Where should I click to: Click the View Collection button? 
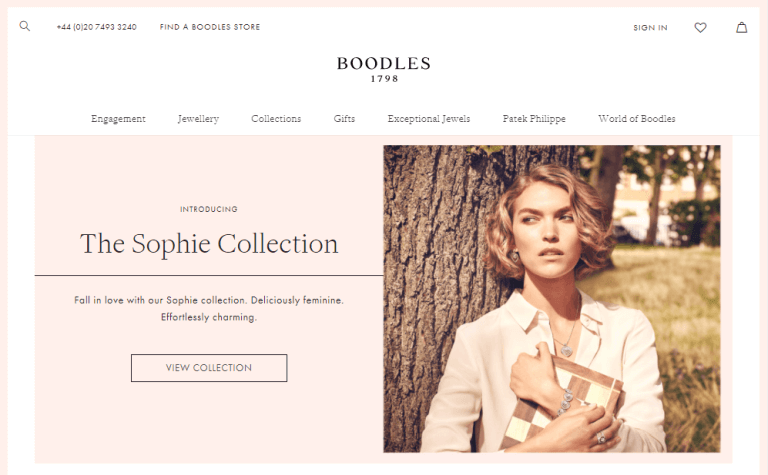209,368
